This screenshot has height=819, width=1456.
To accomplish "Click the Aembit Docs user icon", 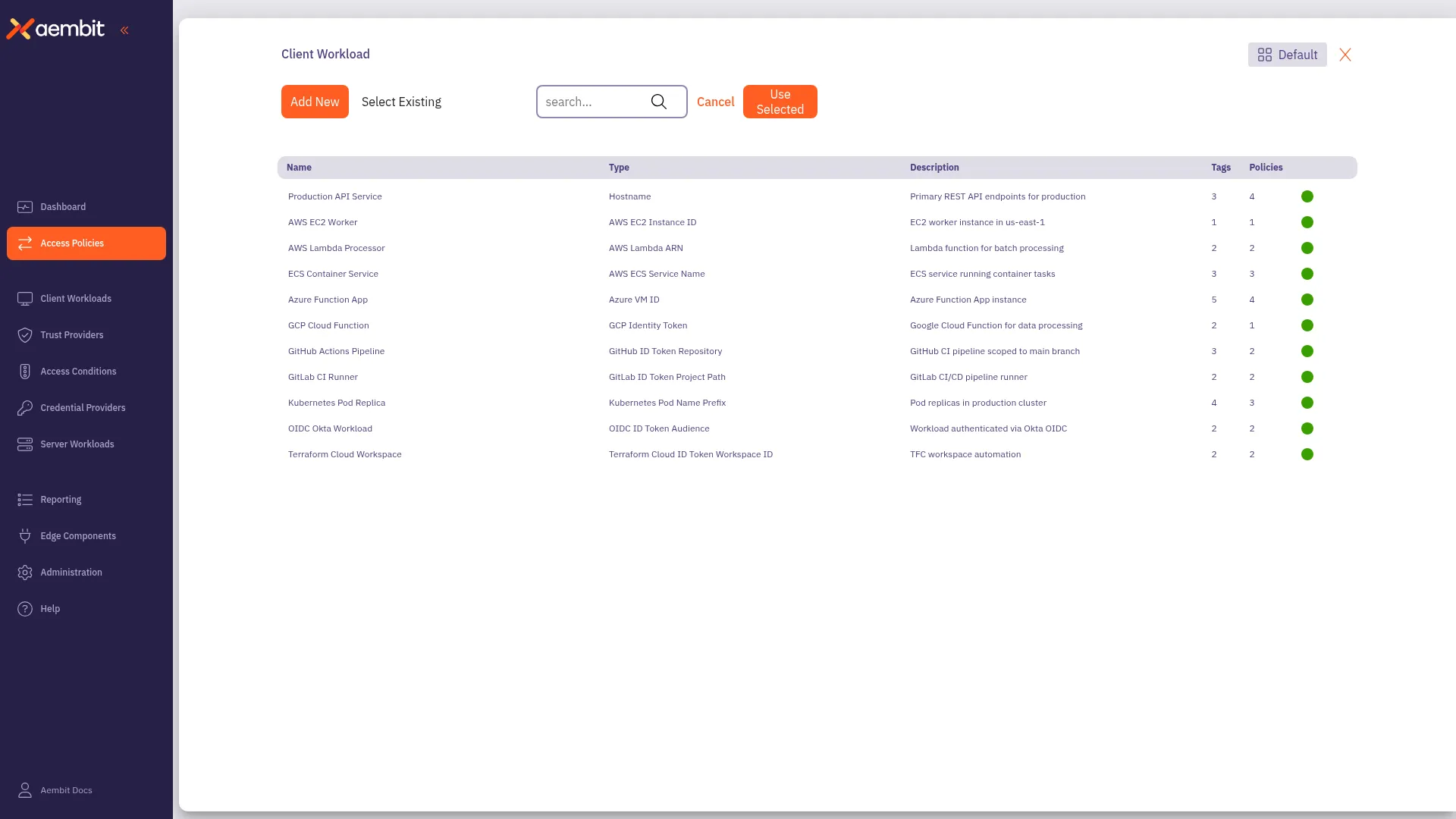I will coord(25,790).
